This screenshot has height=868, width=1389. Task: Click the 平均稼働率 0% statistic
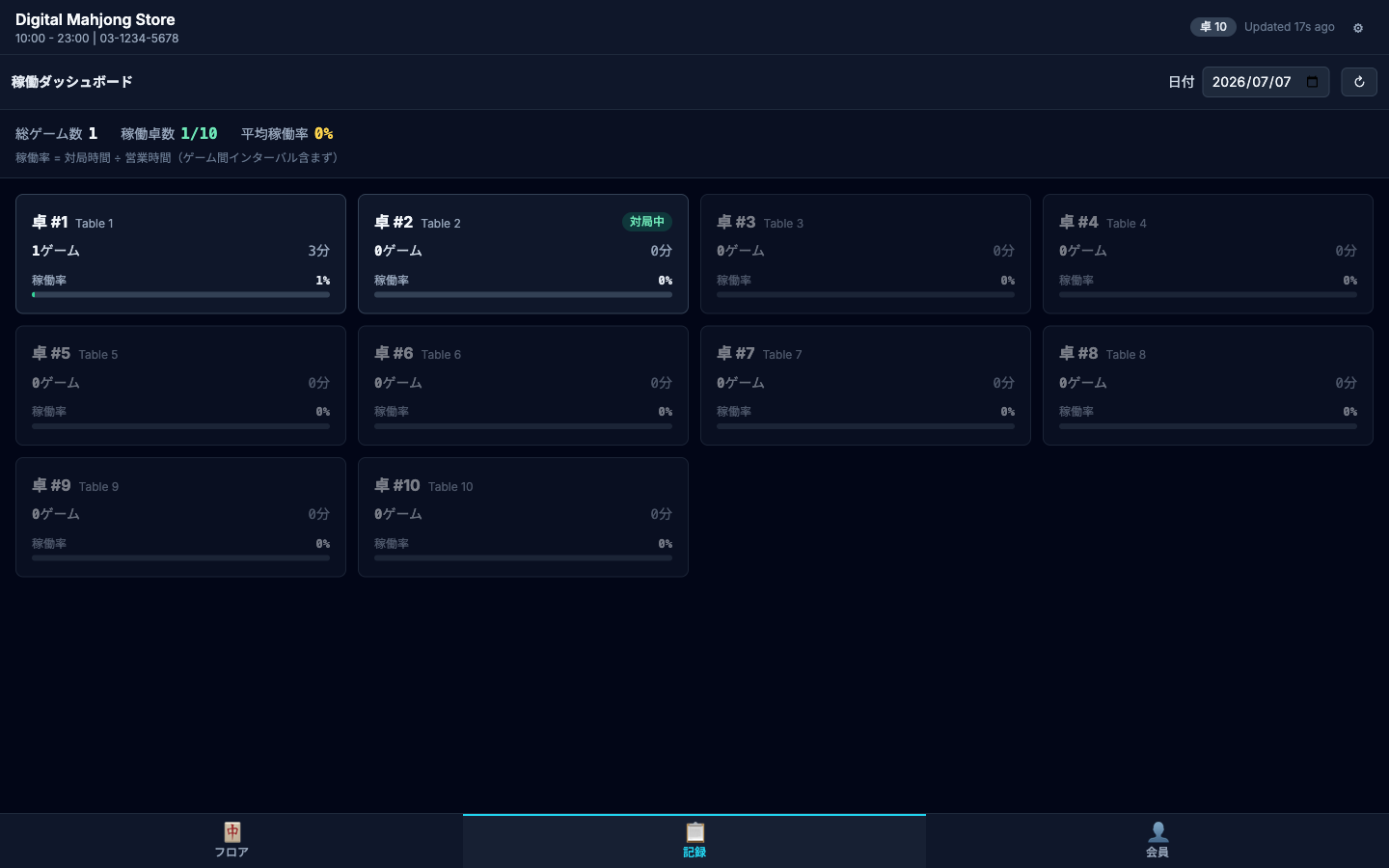click(x=286, y=133)
